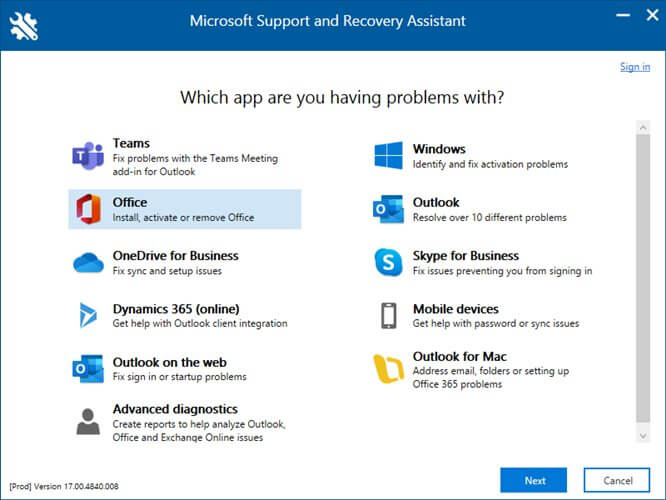Select the Advanced diagnostics heading

(x=175, y=409)
